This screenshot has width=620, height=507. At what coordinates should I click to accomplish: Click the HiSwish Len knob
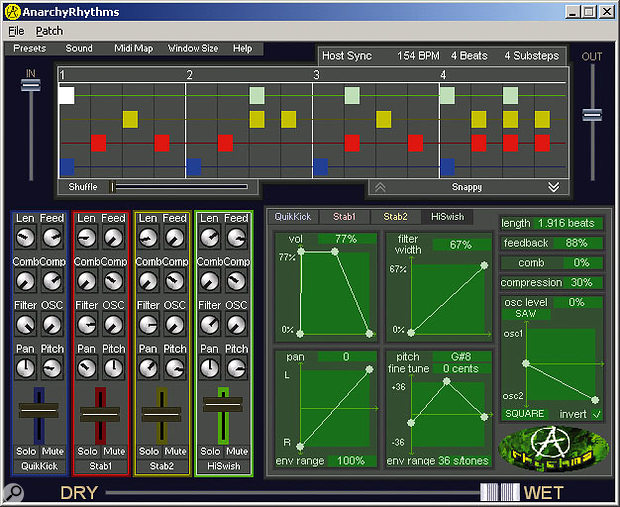tap(210, 238)
